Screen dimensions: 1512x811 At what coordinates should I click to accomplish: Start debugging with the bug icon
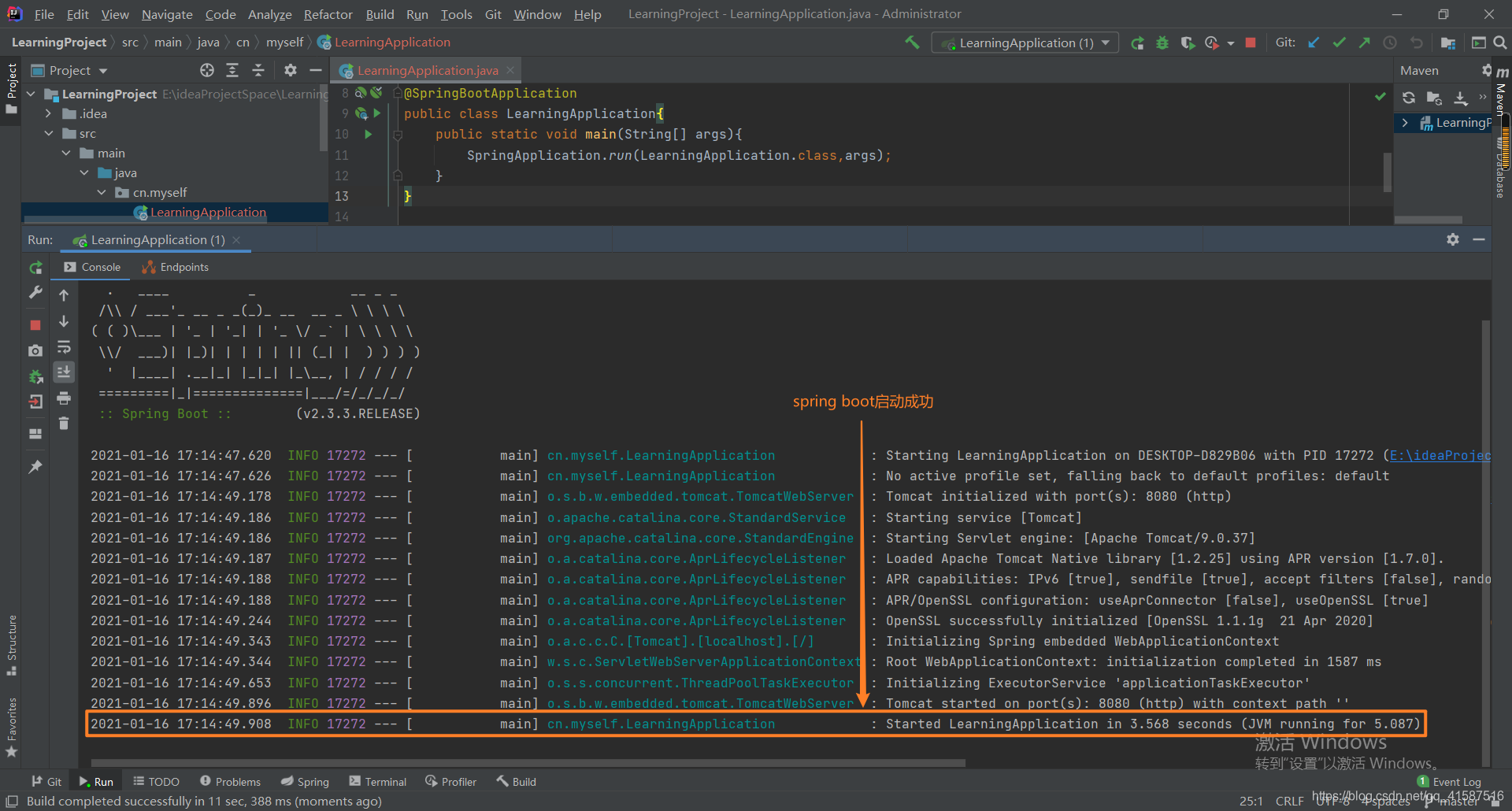click(1162, 43)
